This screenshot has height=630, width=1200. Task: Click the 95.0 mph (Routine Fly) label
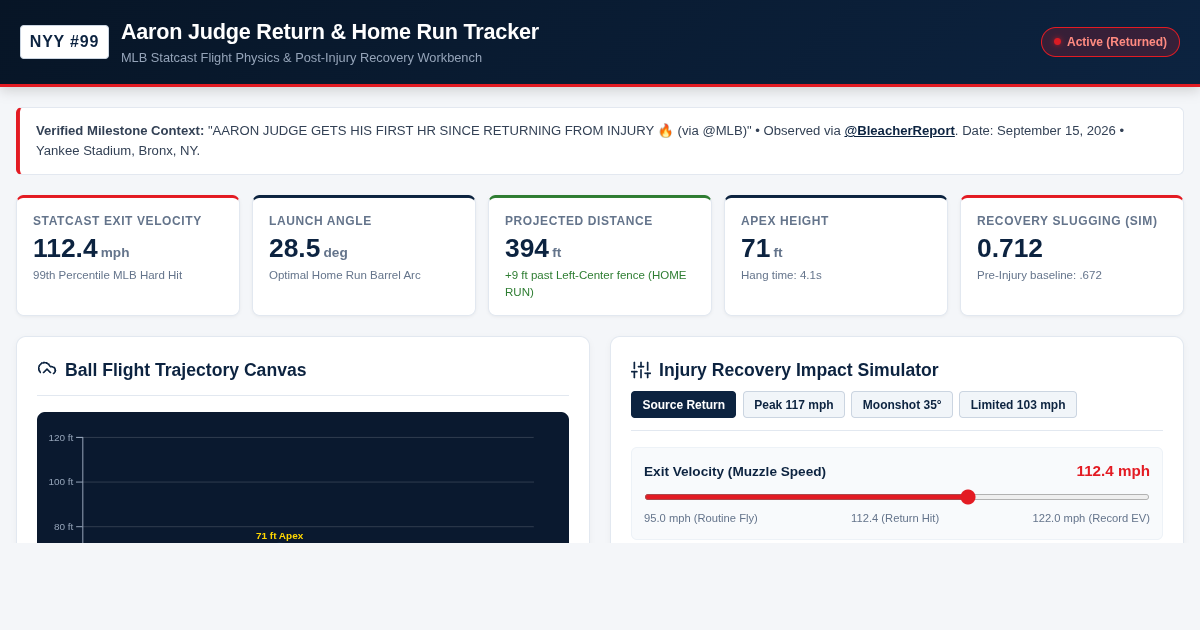701,518
